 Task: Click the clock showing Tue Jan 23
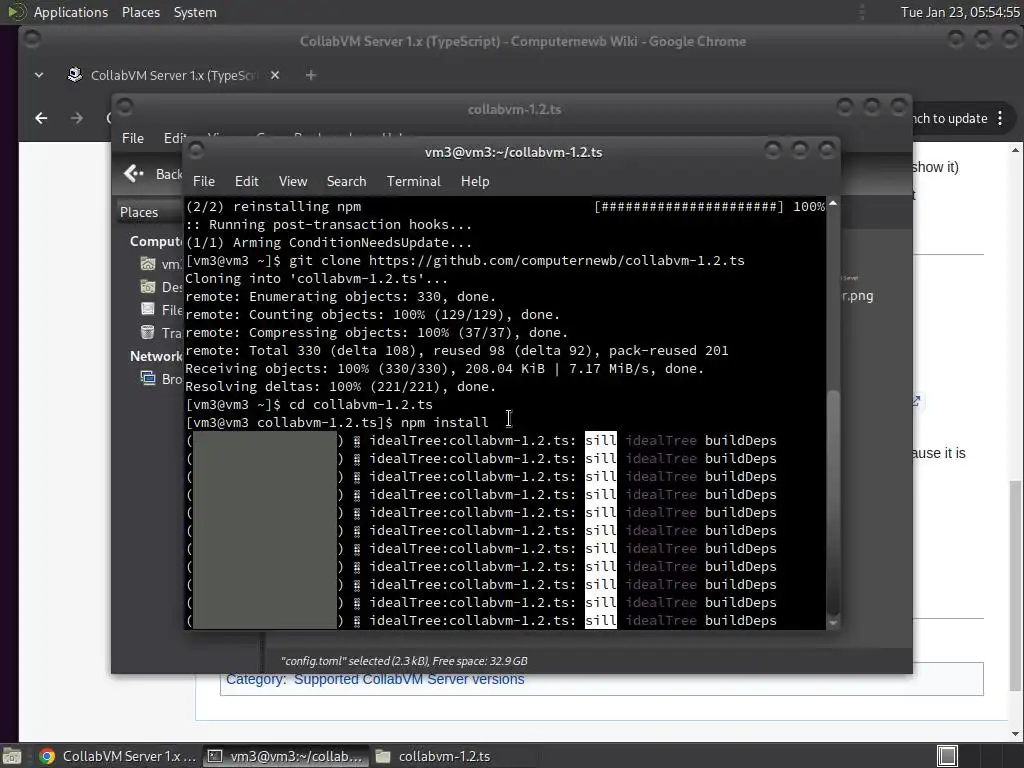pyautogui.click(x=959, y=12)
